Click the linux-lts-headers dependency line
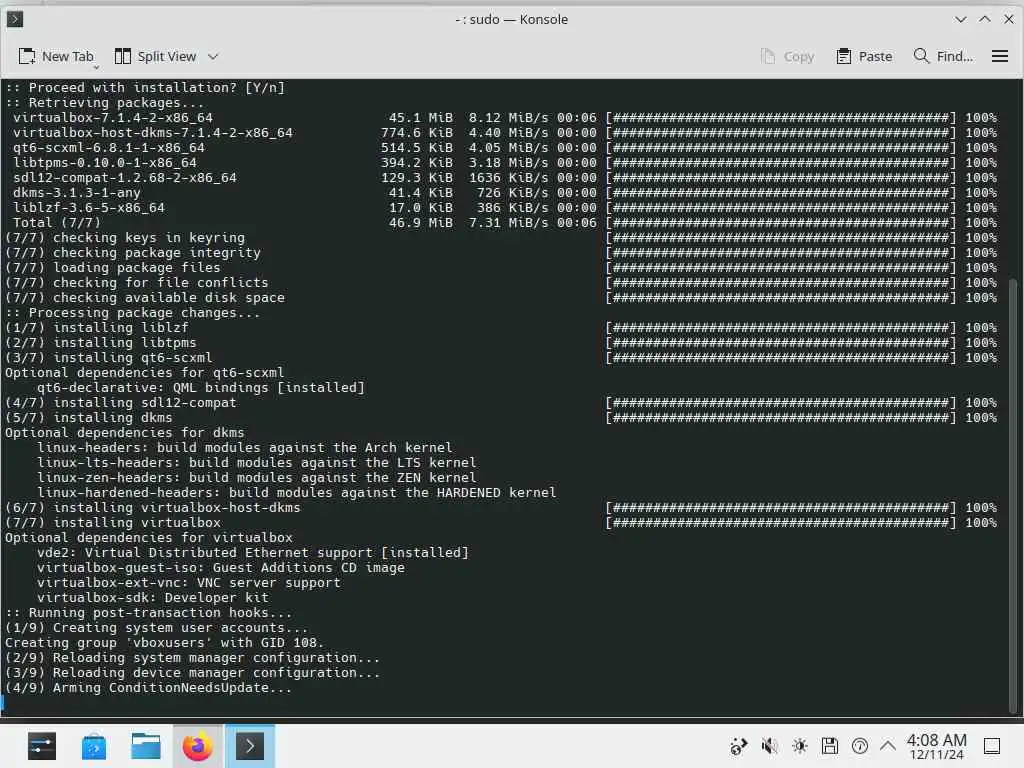The height and width of the screenshot is (768, 1024). coord(257,463)
